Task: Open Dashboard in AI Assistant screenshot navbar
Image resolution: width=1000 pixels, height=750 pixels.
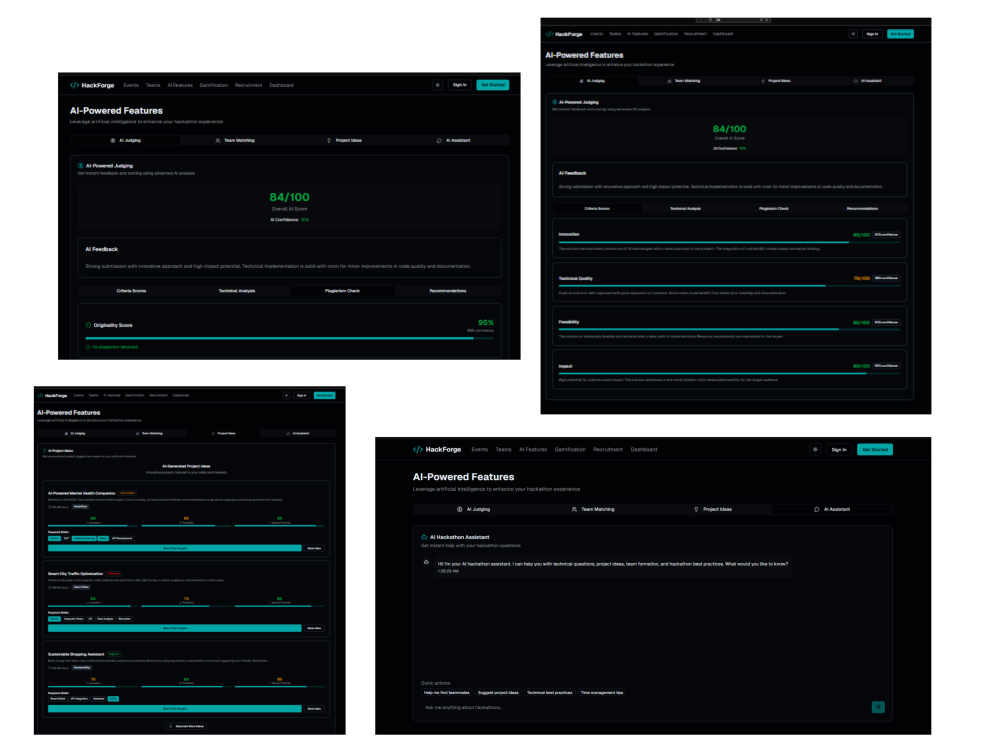Action: coord(643,450)
